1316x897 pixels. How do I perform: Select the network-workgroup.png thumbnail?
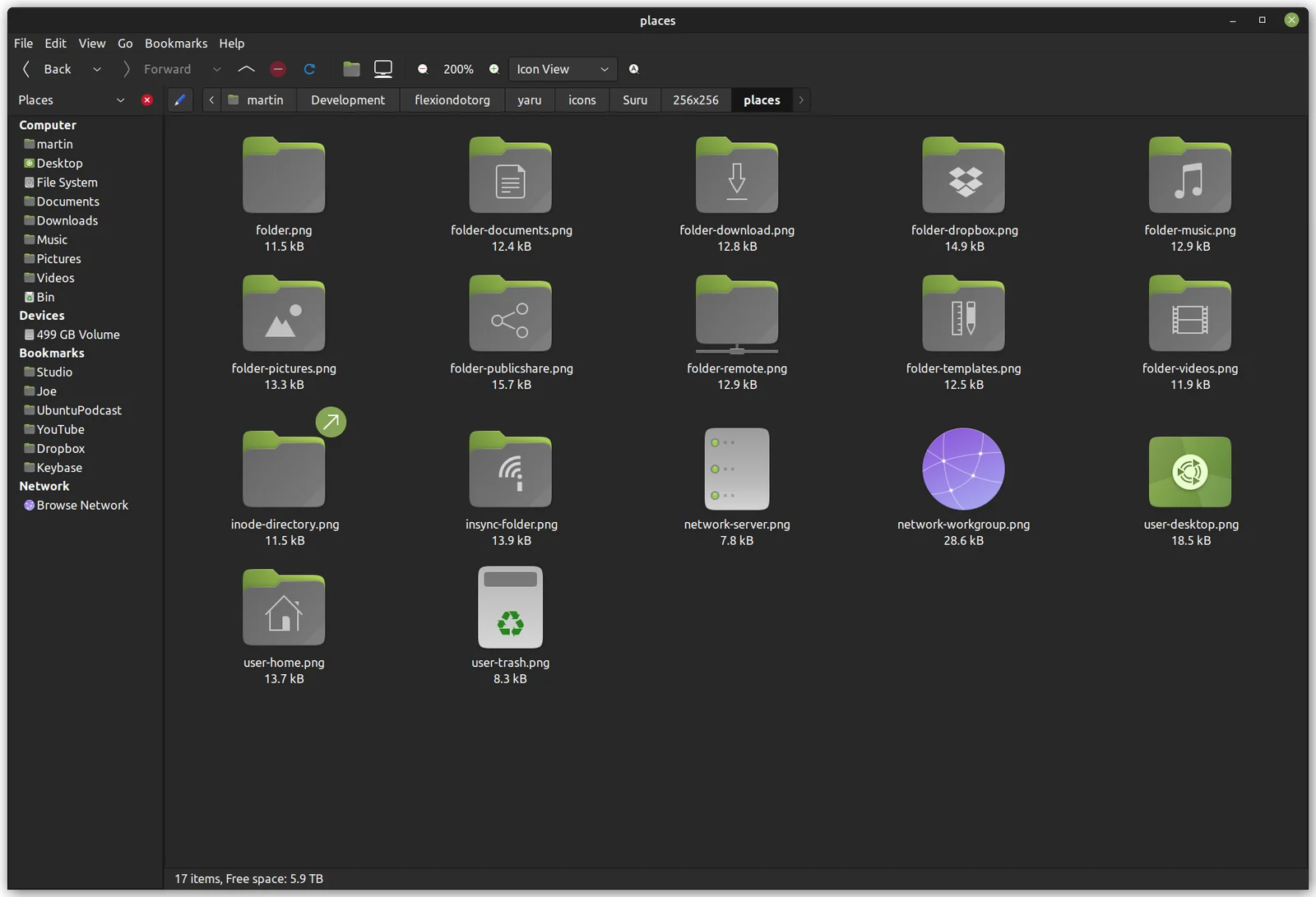point(963,469)
